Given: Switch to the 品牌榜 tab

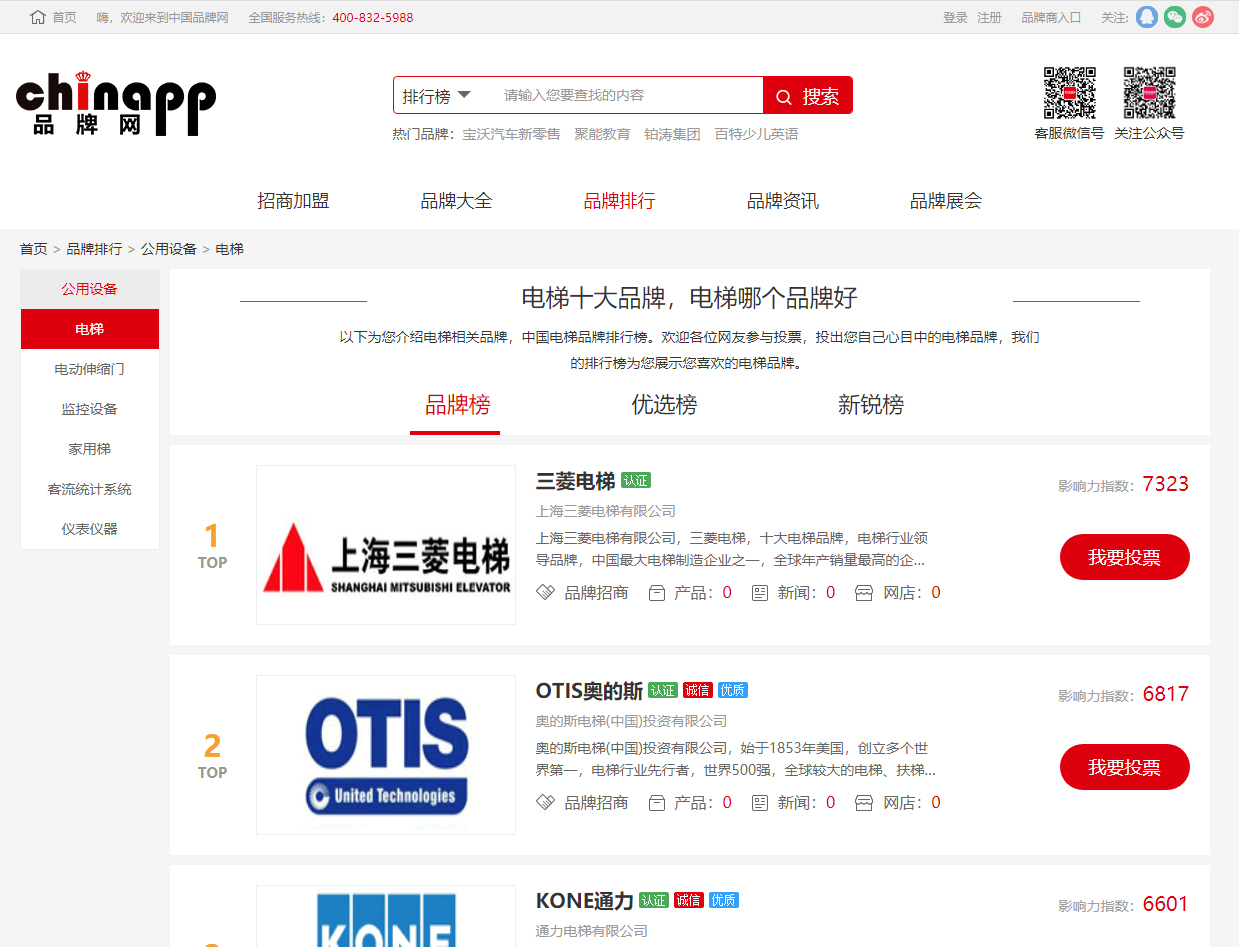Looking at the screenshot, I should pyautogui.click(x=457, y=406).
